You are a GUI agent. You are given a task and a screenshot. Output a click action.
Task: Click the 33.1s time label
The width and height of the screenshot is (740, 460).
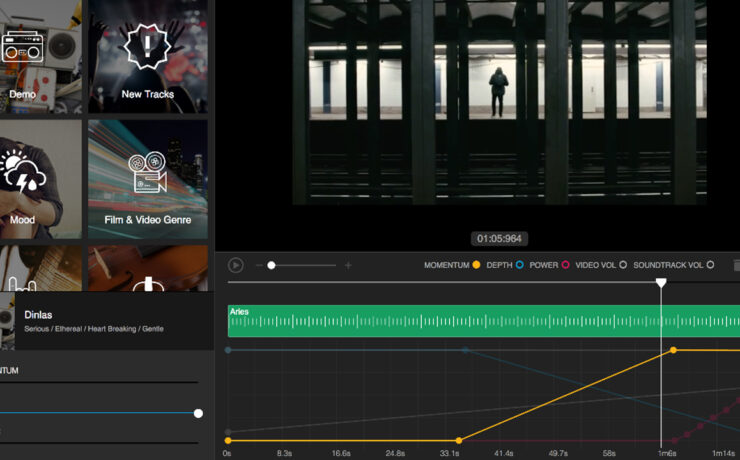pyautogui.click(x=449, y=453)
